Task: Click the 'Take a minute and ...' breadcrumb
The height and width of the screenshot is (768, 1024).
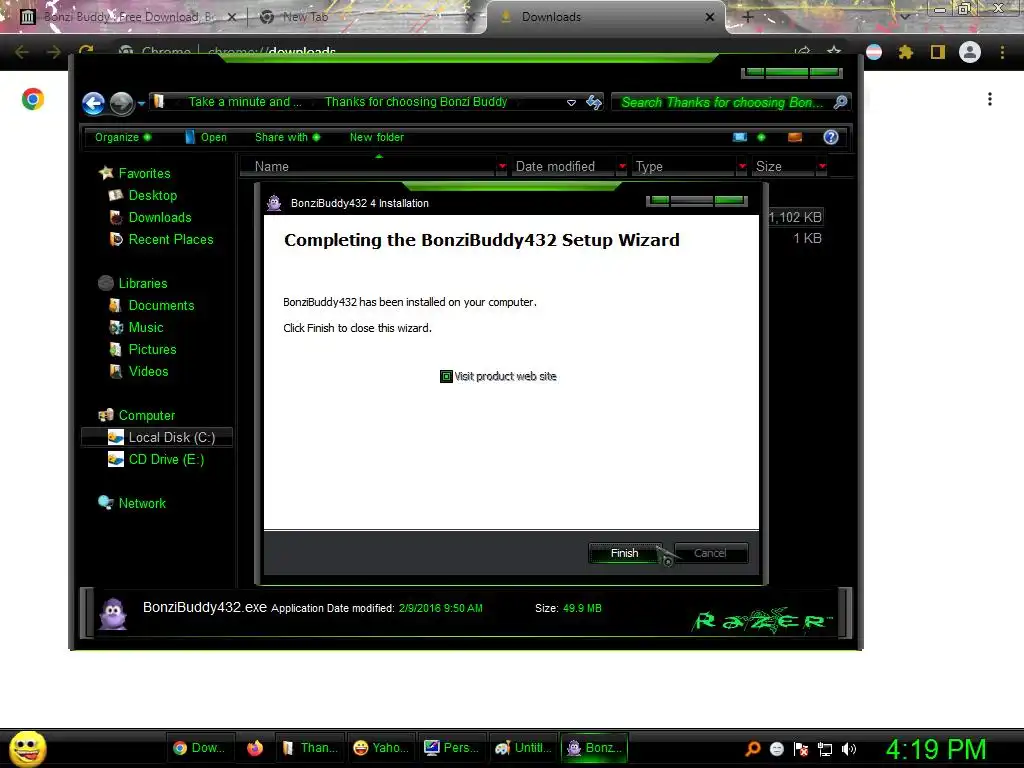Action: point(245,102)
